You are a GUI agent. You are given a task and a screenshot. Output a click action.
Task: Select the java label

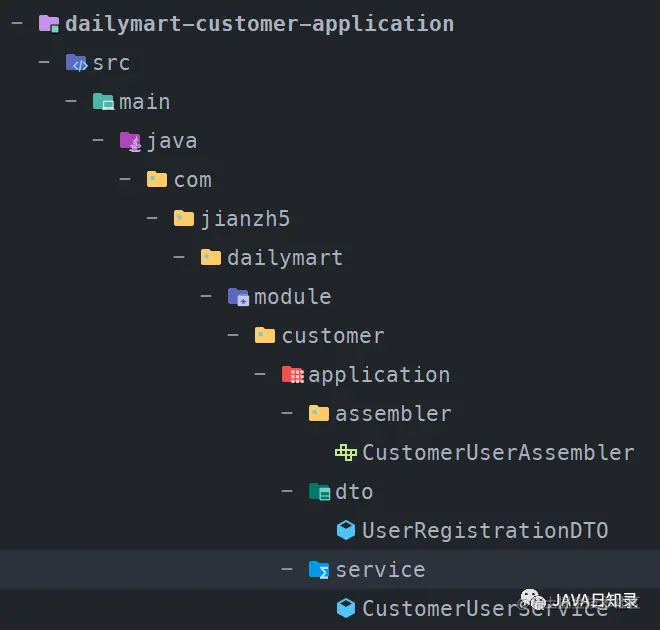pos(172,142)
